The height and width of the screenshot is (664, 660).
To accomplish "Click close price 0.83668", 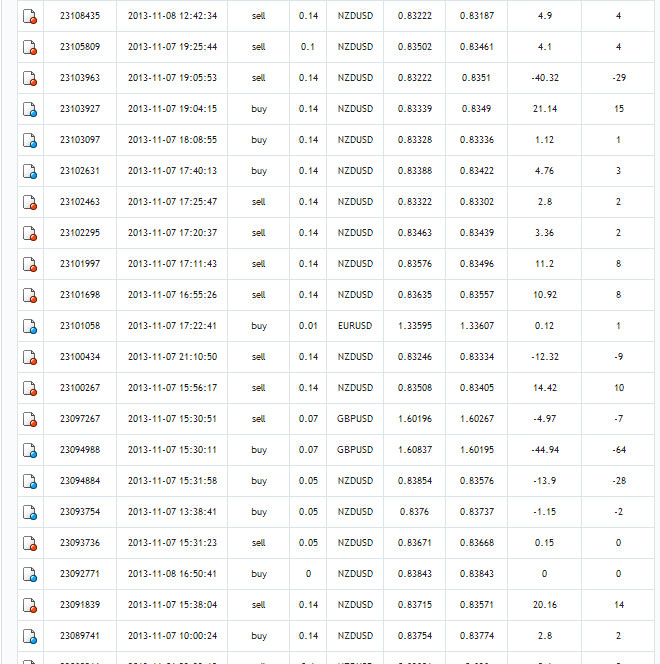I will [477, 542].
